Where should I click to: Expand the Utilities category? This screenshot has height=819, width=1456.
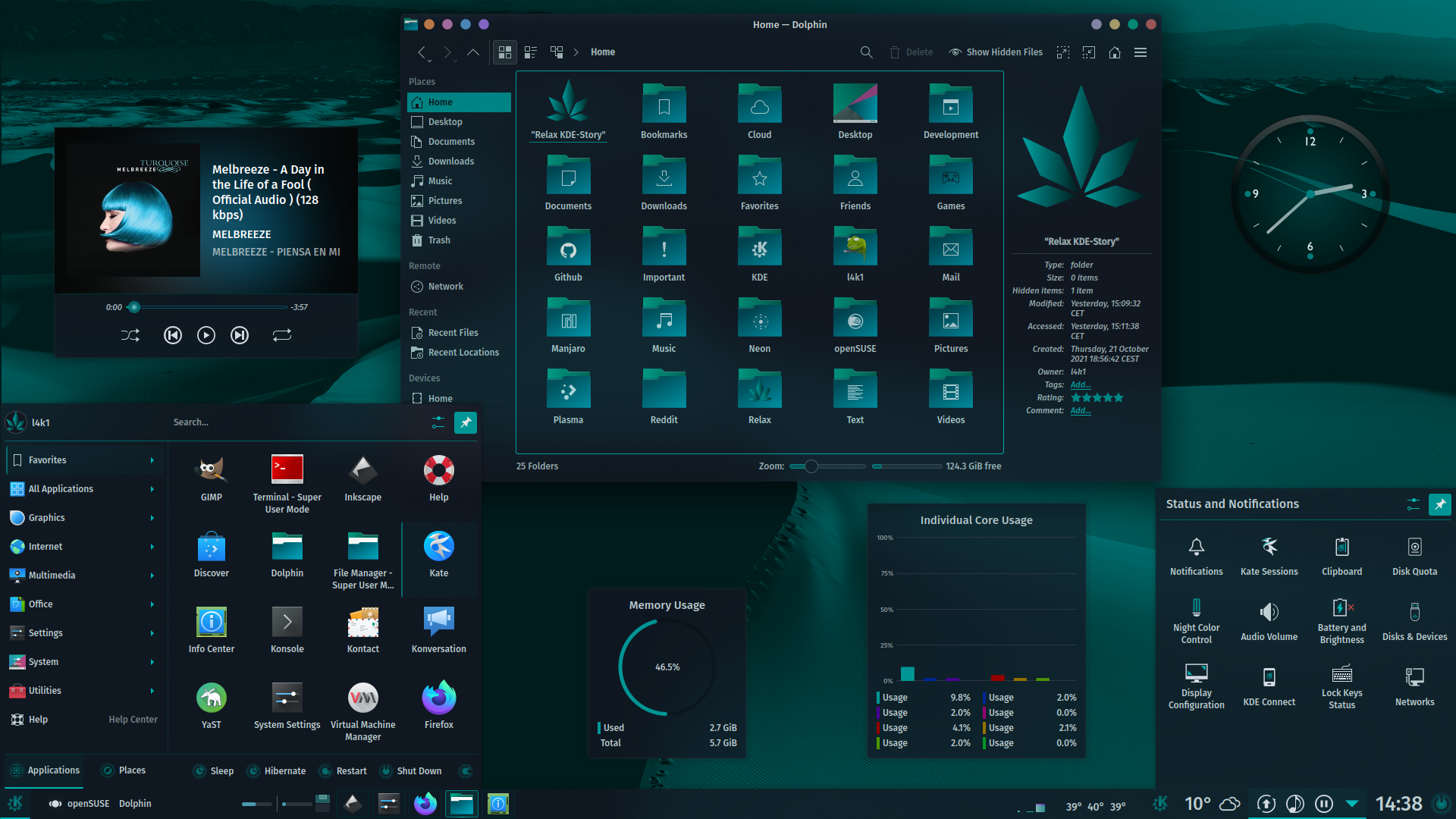click(83, 691)
